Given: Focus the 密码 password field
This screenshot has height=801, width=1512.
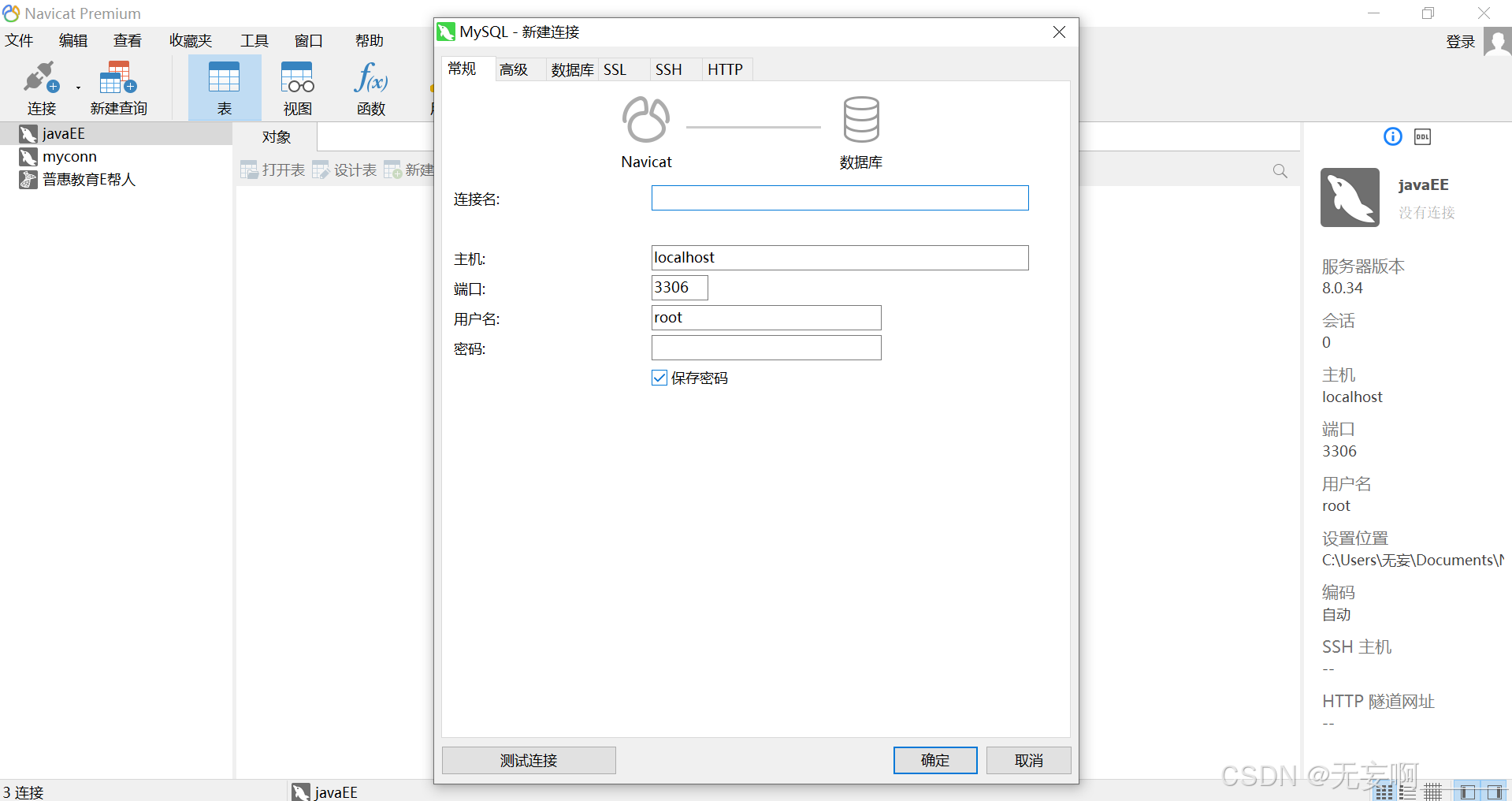Looking at the screenshot, I should click(767, 348).
